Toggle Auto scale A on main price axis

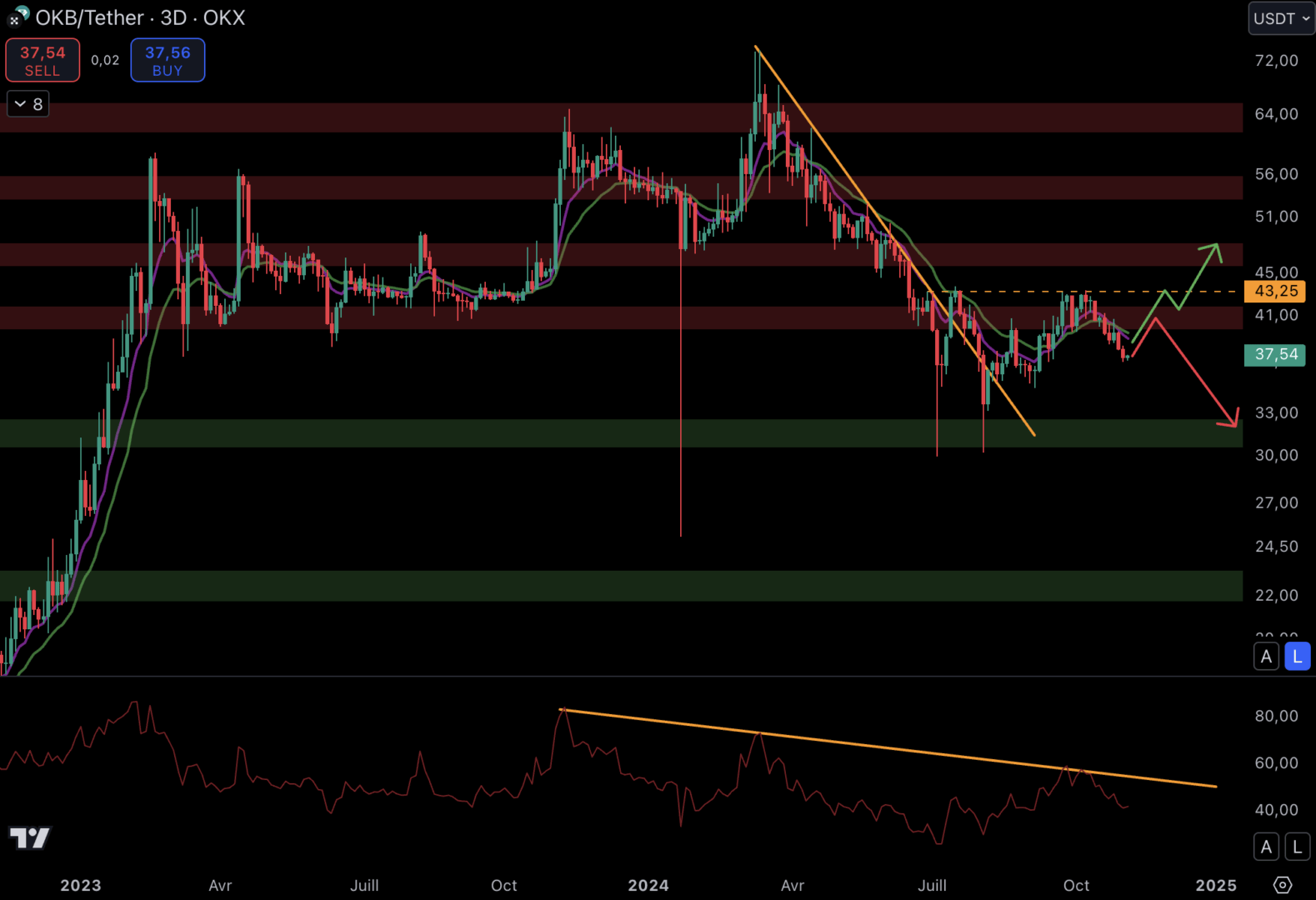coord(1266,657)
